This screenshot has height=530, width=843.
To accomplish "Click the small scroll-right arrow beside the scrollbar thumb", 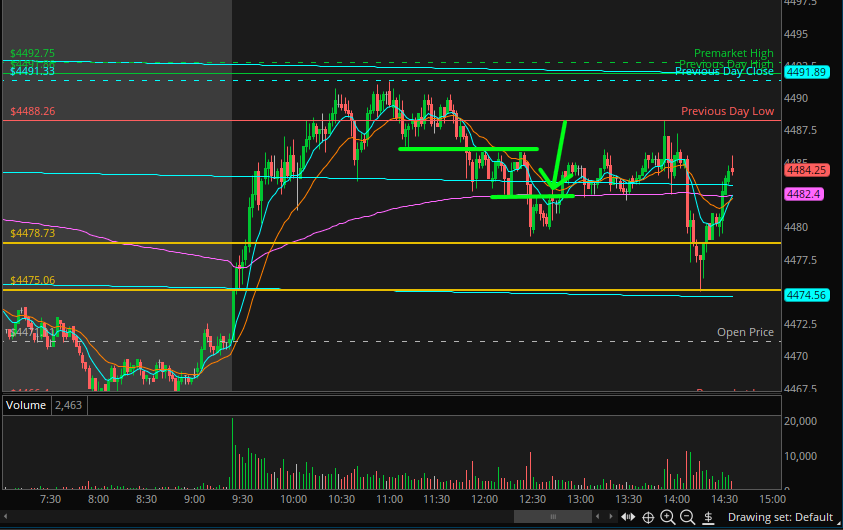I will (x=610, y=517).
